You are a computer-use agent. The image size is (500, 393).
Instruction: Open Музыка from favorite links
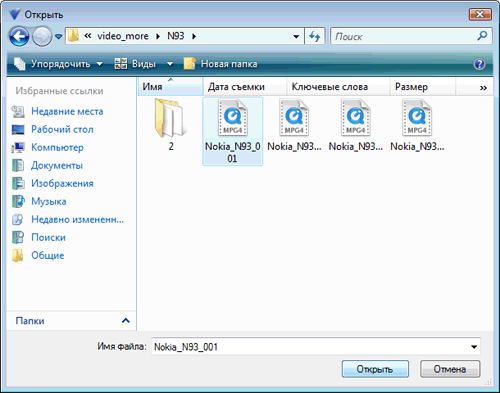coord(49,201)
